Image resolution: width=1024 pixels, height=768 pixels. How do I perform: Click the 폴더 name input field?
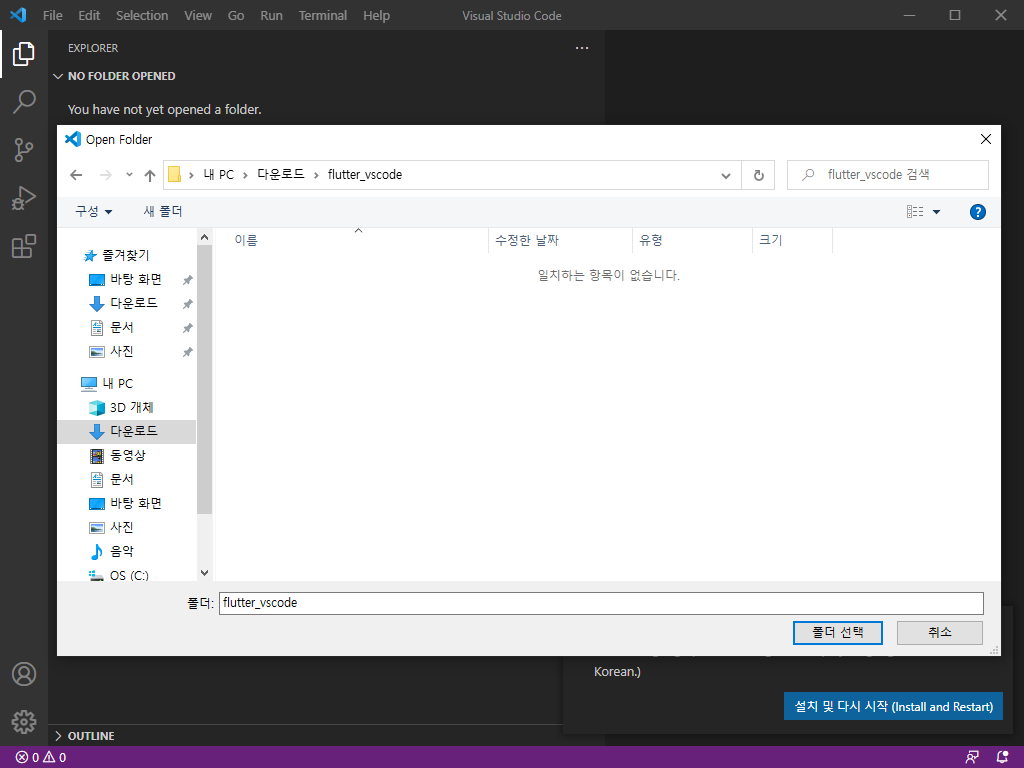(601, 603)
